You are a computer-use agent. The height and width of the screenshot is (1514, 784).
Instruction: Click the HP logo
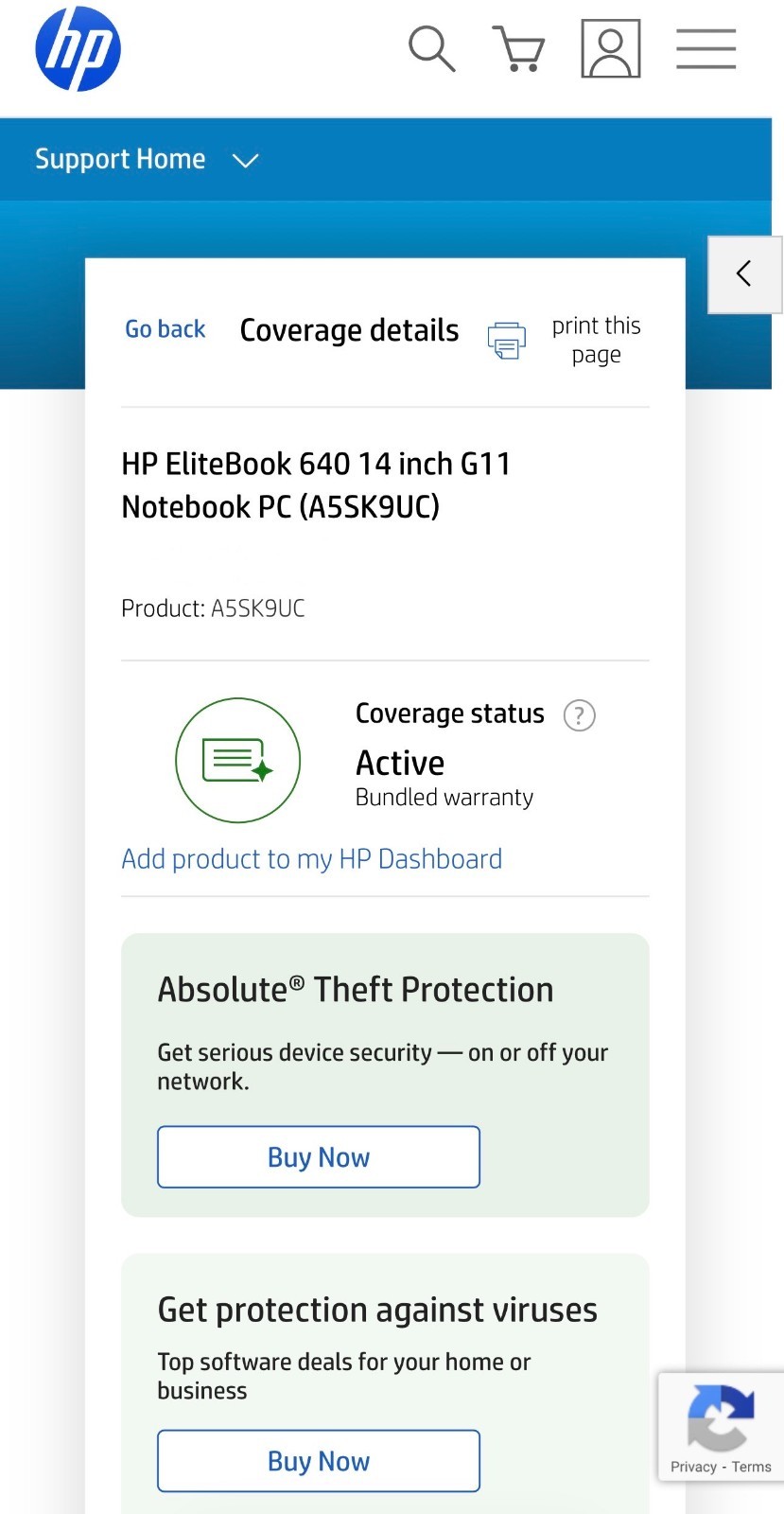point(78,49)
